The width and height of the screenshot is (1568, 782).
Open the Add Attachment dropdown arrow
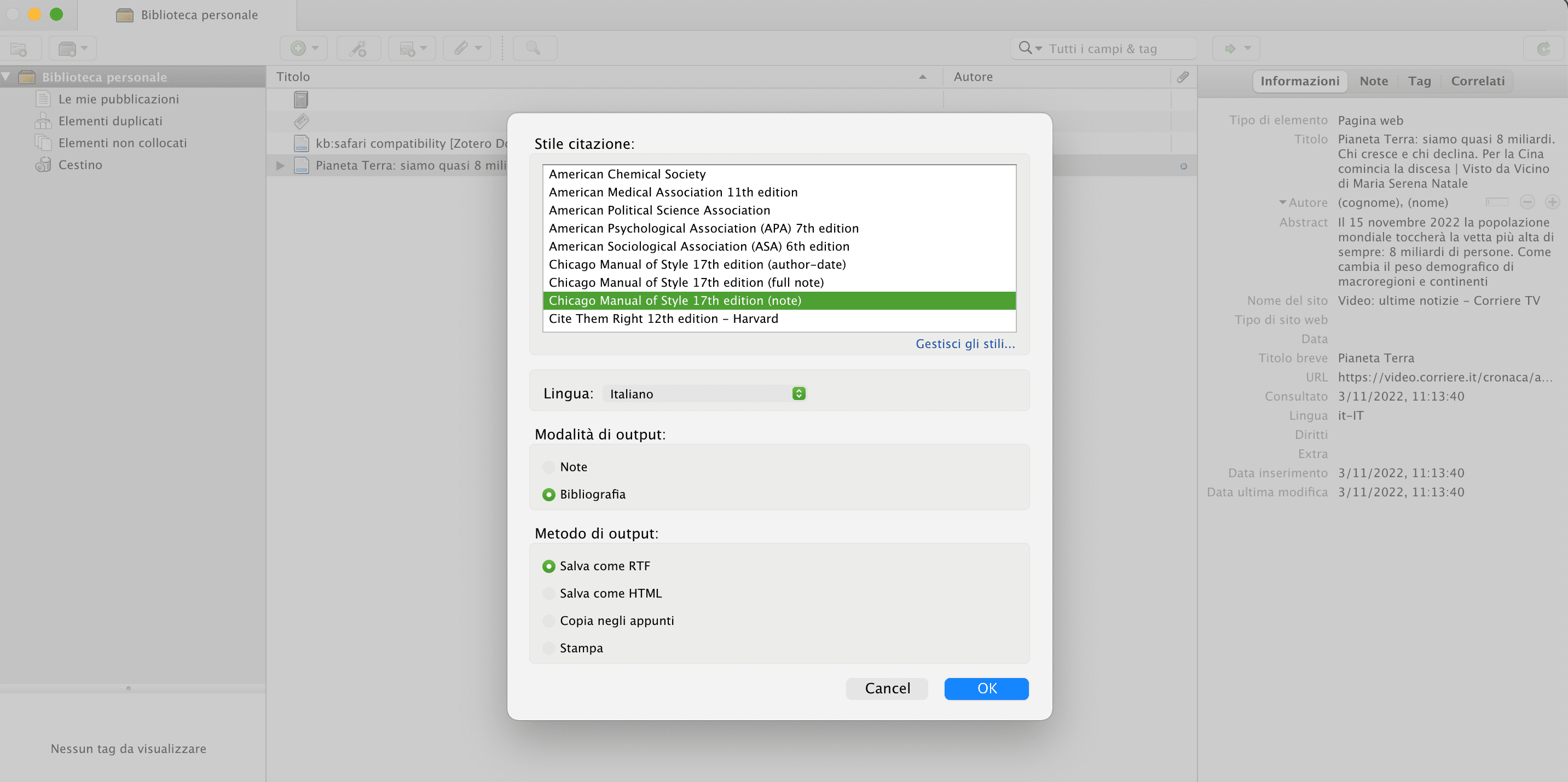coord(478,48)
